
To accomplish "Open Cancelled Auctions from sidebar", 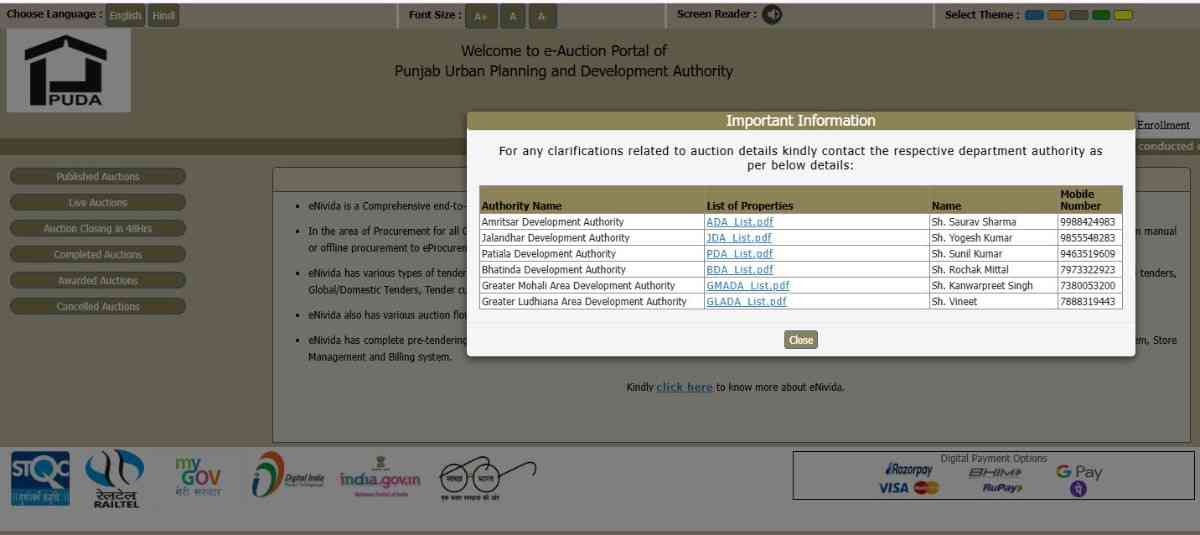I will (98, 307).
